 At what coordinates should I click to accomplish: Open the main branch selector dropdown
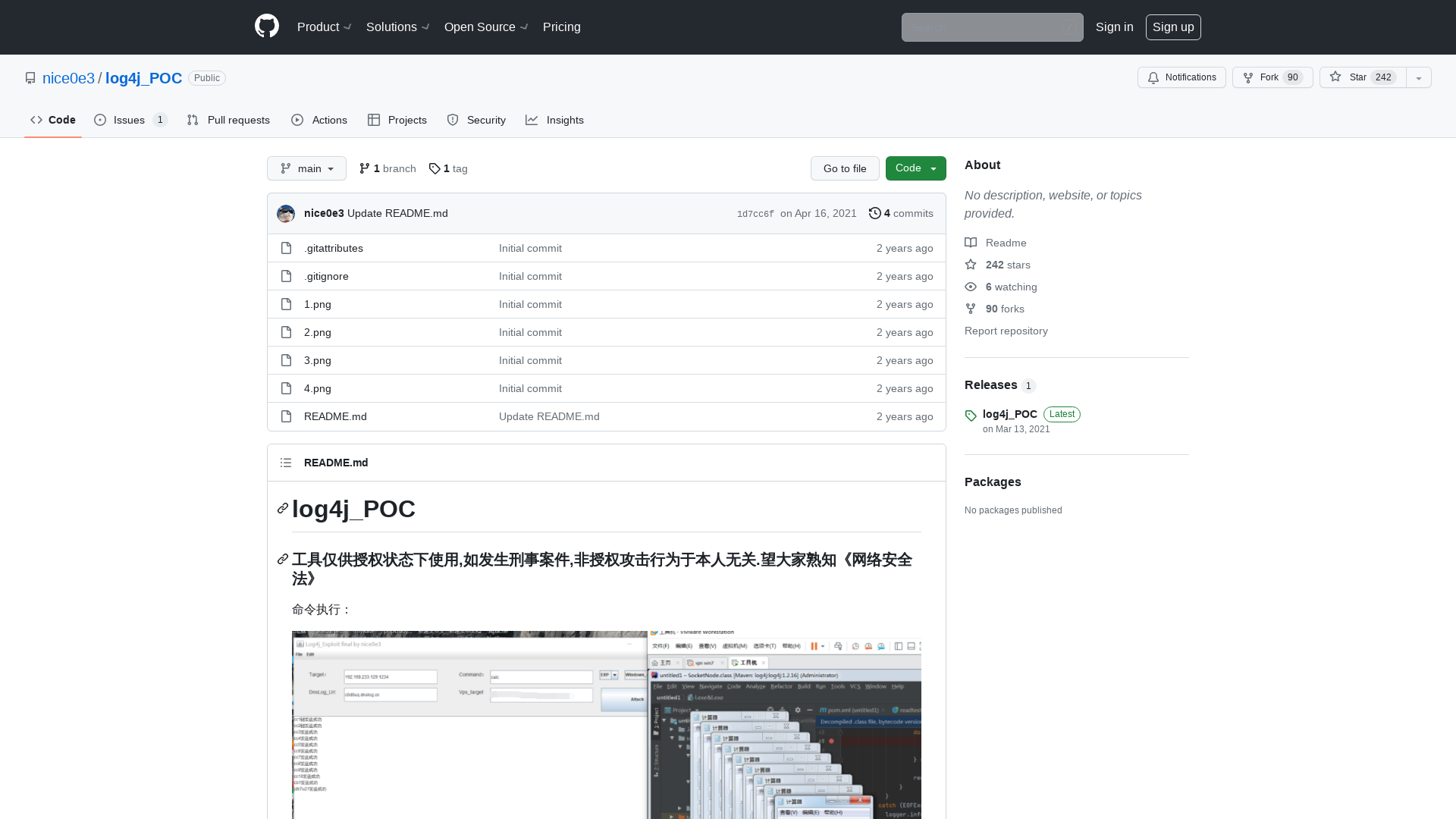[x=306, y=168]
